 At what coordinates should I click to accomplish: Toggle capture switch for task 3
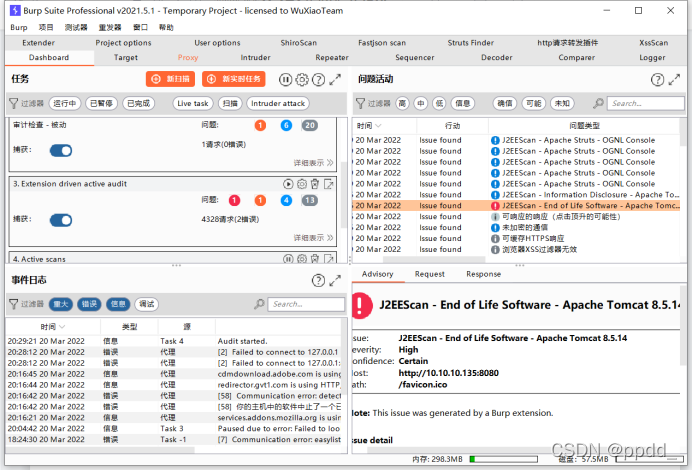click(61, 220)
